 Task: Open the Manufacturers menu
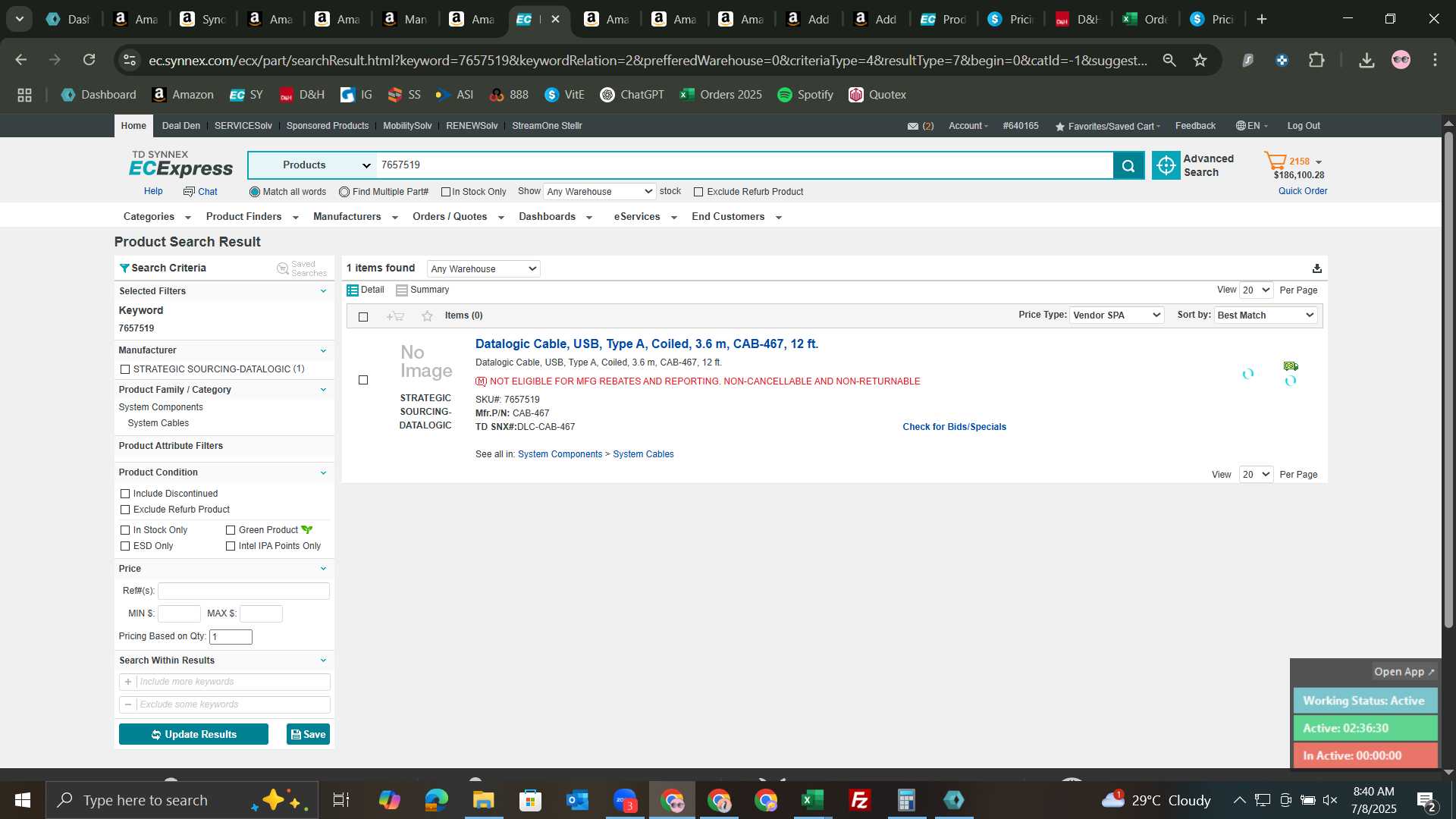pyautogui.click(x=355, y=217)
